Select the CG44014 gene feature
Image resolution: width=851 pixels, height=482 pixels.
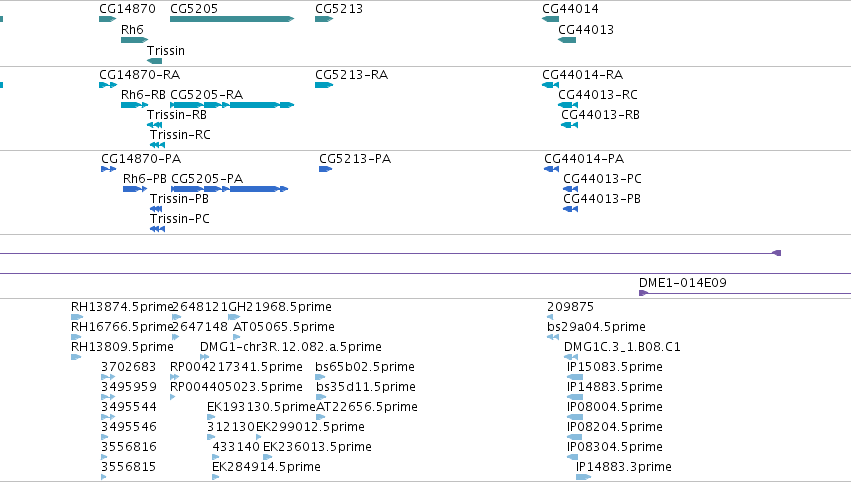coord(550,19)
